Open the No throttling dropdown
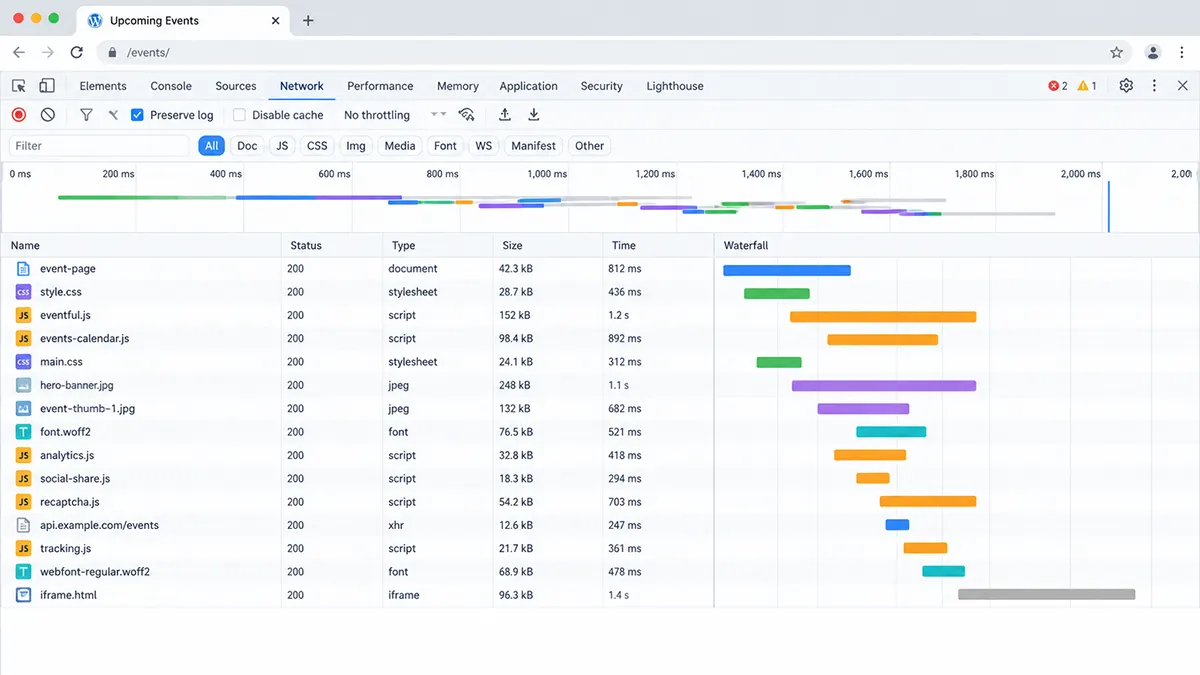Screen dimensions: 1200x675 (394, 115)
